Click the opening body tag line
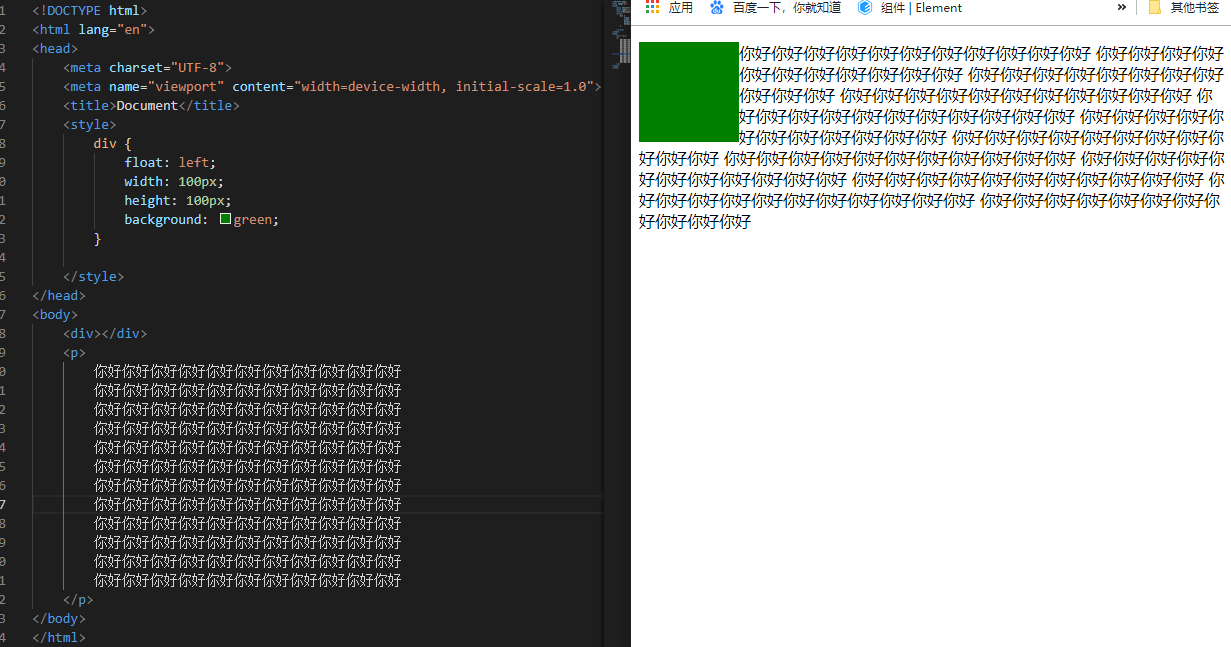The height and width of the screenshot is (647, 1231). coord(55,314)
